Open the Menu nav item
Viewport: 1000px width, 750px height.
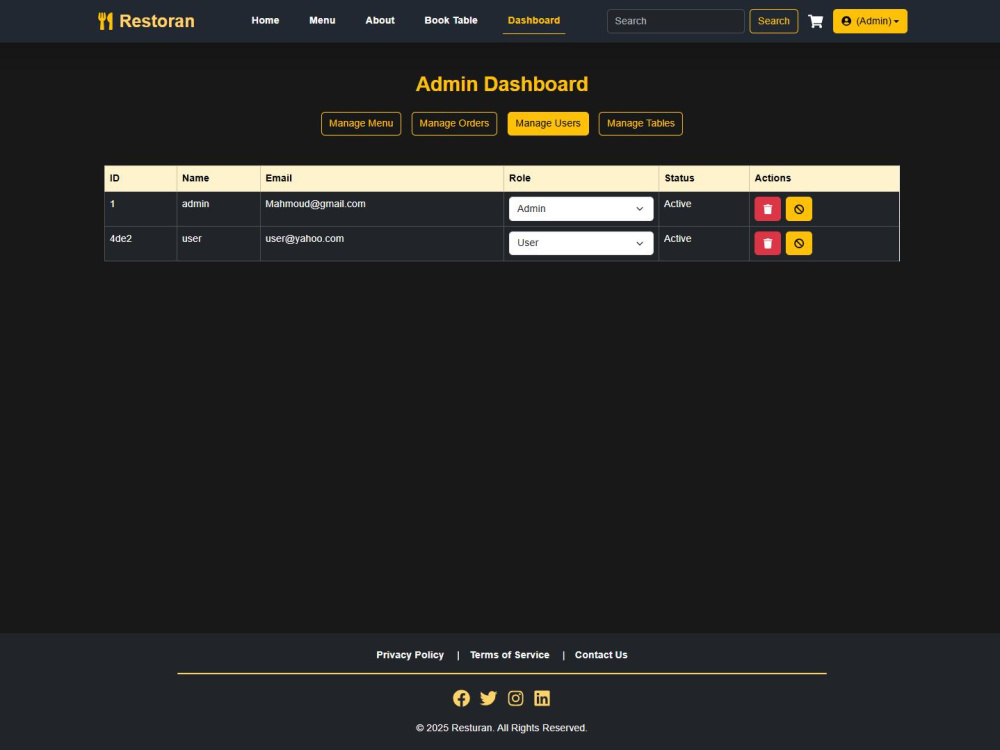pyautogui.click(x=322, y=20)
